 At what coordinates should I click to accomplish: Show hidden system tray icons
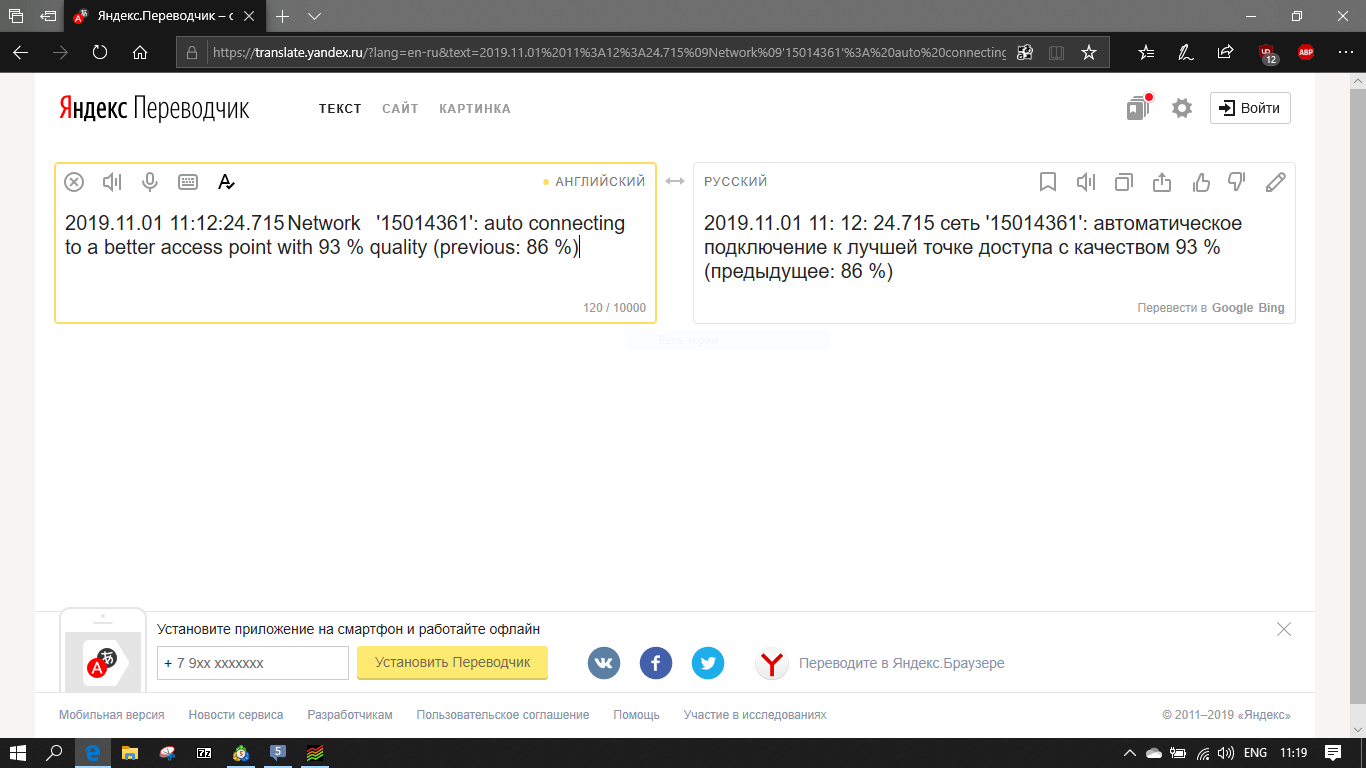1130,753
